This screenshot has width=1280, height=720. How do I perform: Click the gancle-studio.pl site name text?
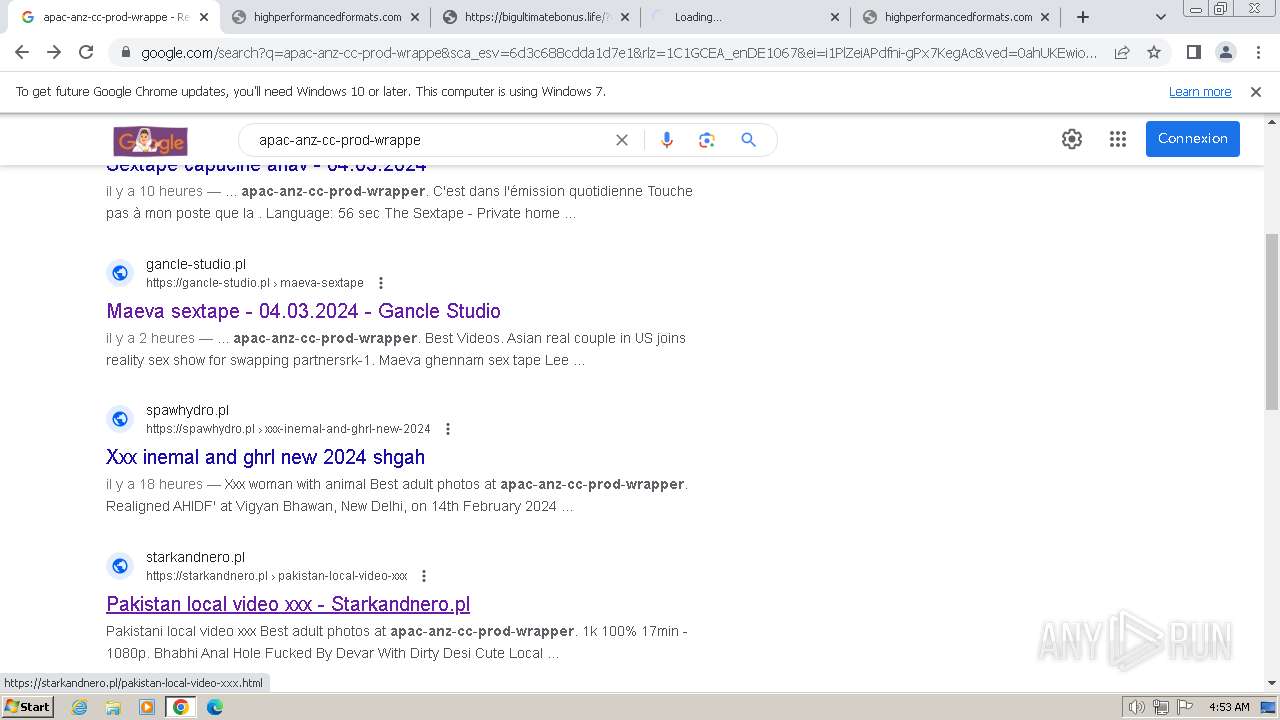pos(196,264)
